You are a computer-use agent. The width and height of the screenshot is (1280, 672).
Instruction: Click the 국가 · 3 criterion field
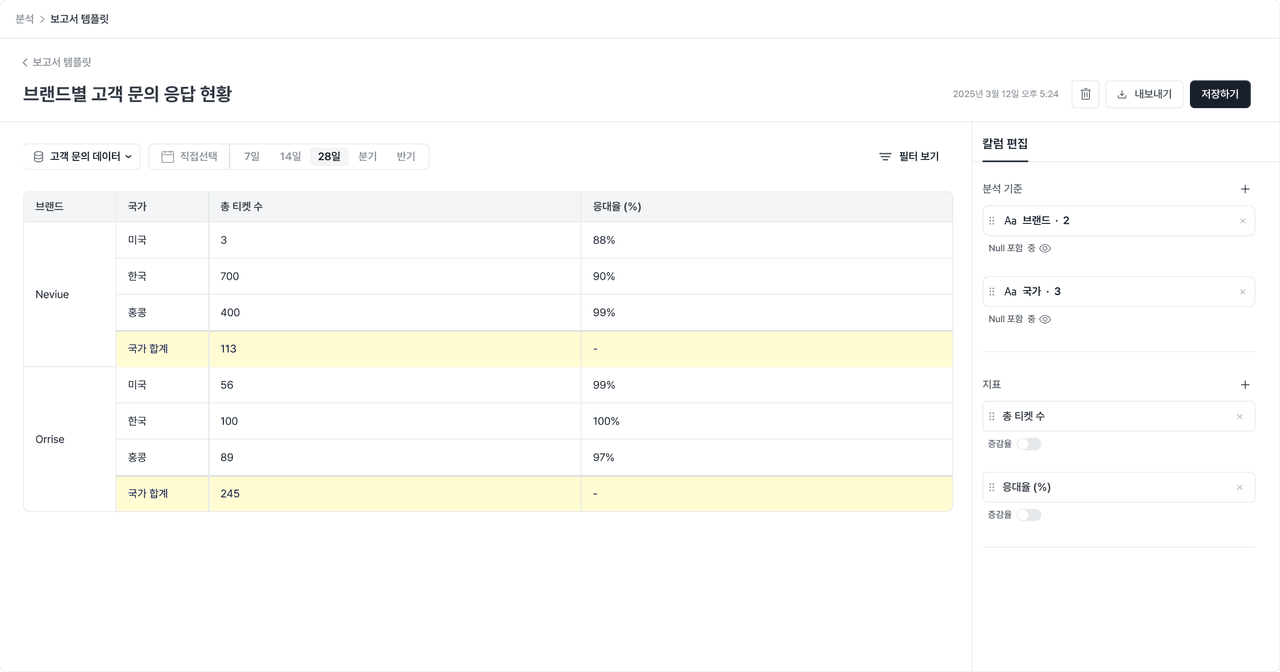click(1118, 292)
